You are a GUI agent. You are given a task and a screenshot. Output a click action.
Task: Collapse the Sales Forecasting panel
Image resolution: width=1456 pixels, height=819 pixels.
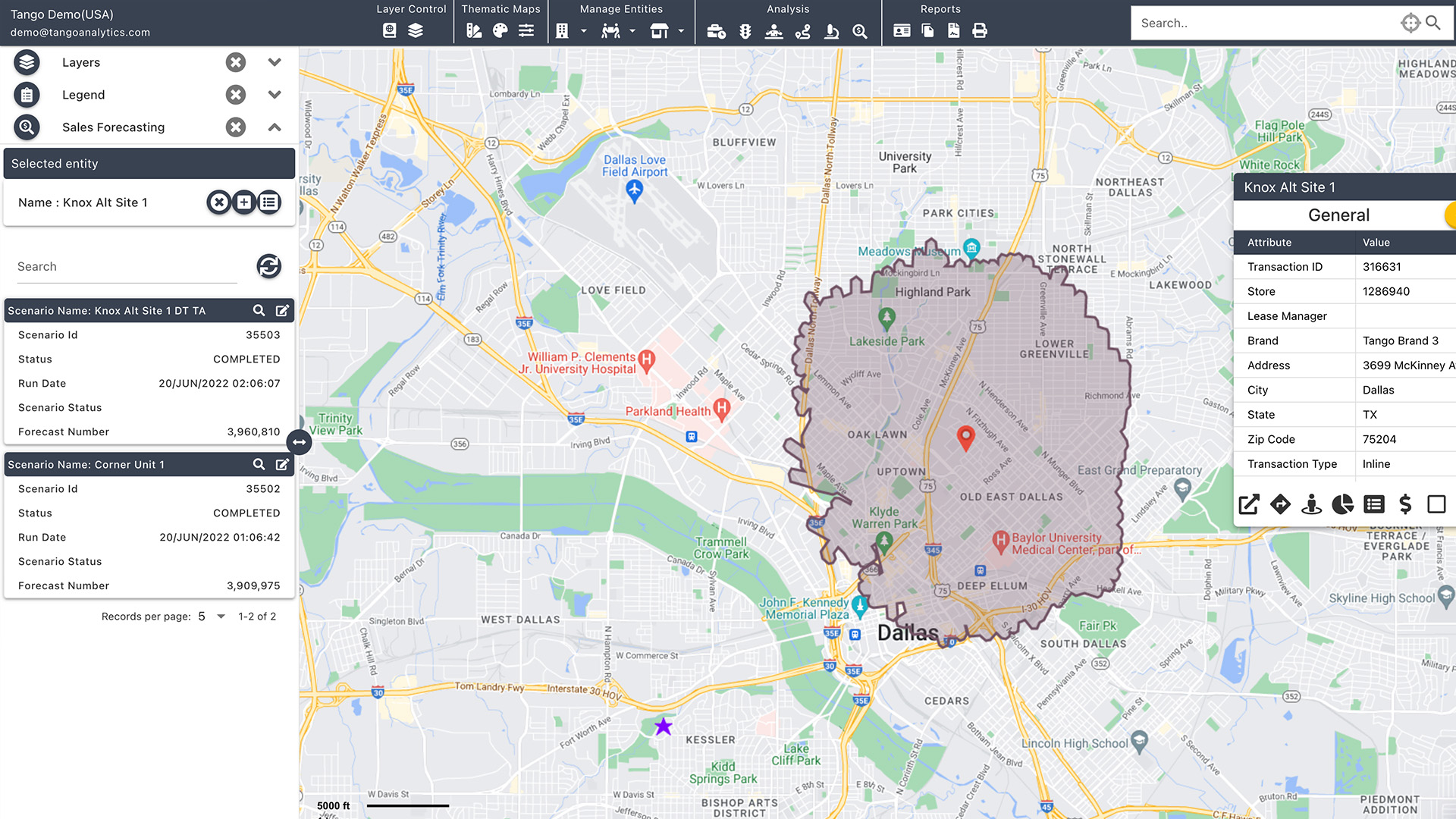pos(275,127)
